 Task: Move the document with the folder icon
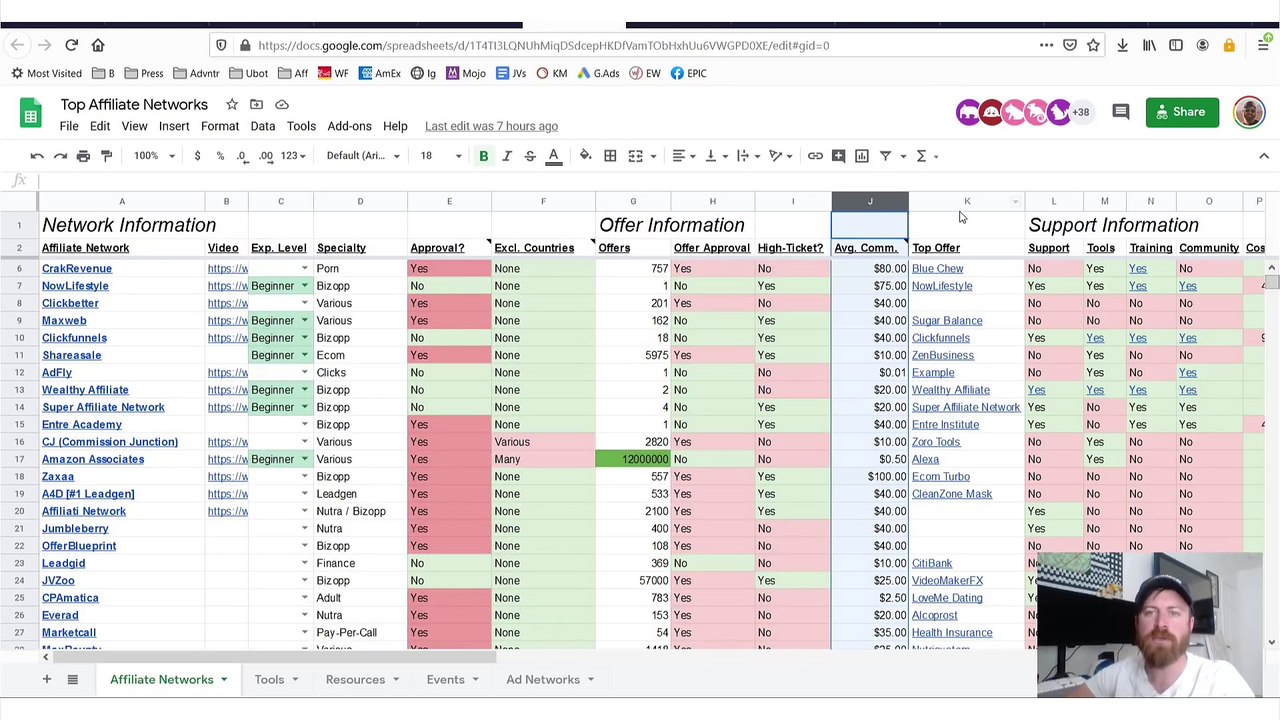click(257, 104)
